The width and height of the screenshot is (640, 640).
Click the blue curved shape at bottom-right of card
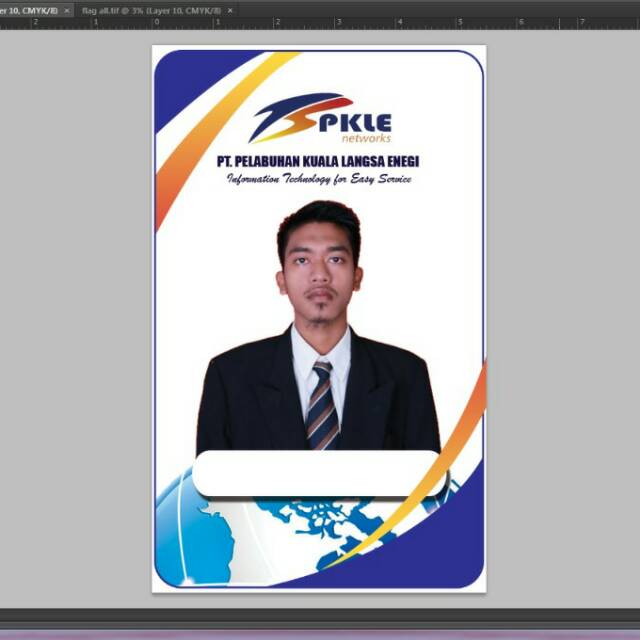[x=440, y=550]
